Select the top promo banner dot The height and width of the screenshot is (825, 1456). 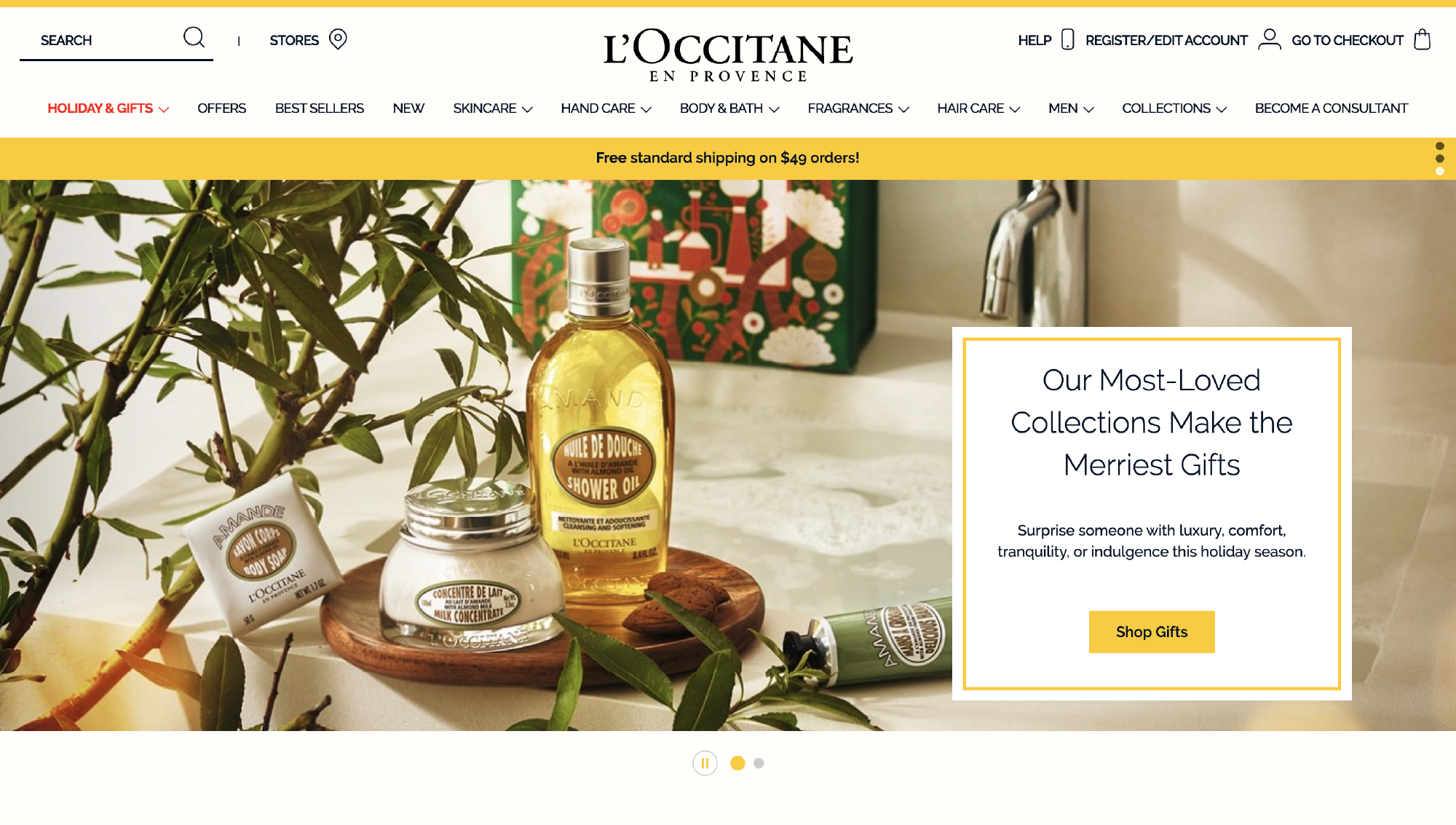click(1440, 146)
